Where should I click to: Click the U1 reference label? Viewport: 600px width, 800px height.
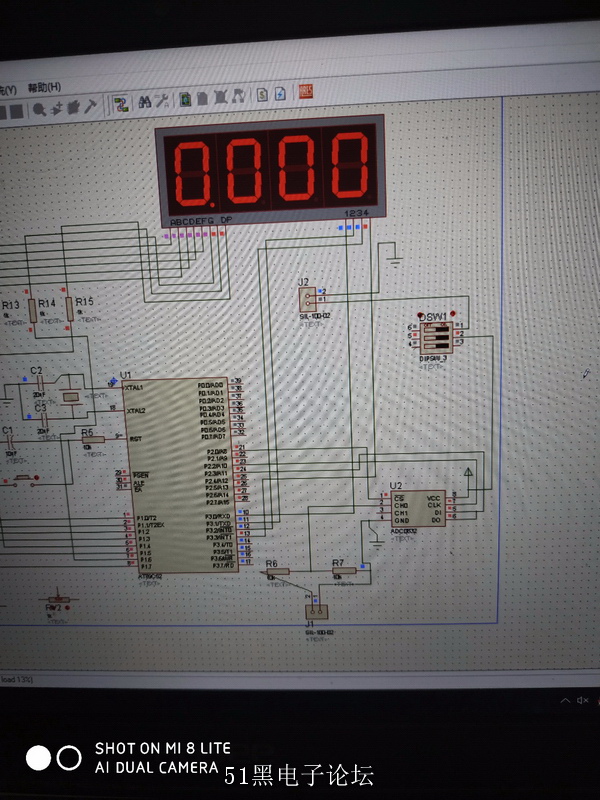(126, 376)
